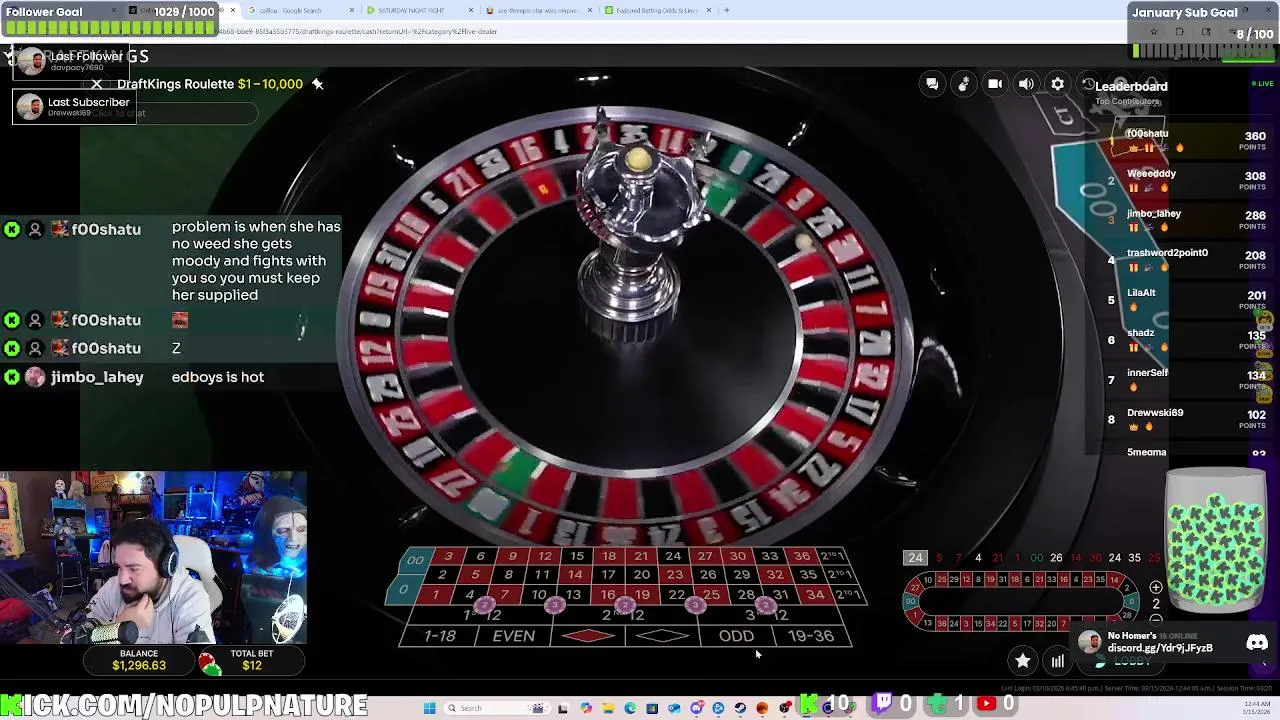Open Microsoft Edge from the taskbar
Image resolution: width=1280 pixels, height=720 pixels.
click(630, 708)
